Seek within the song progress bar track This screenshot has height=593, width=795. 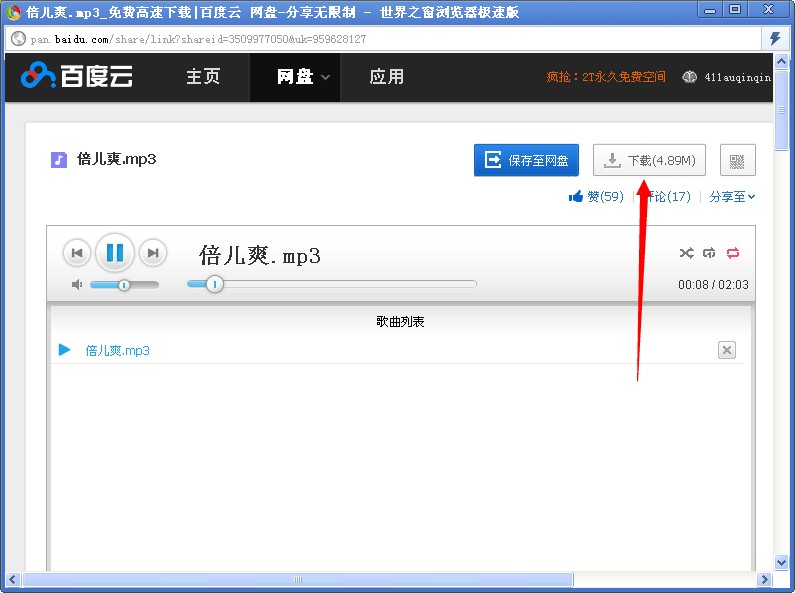pyautogui.click(x=332, y=284)
